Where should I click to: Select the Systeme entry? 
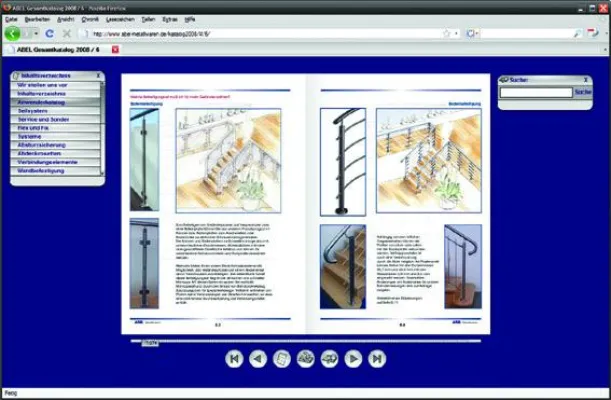coord(55,136)
